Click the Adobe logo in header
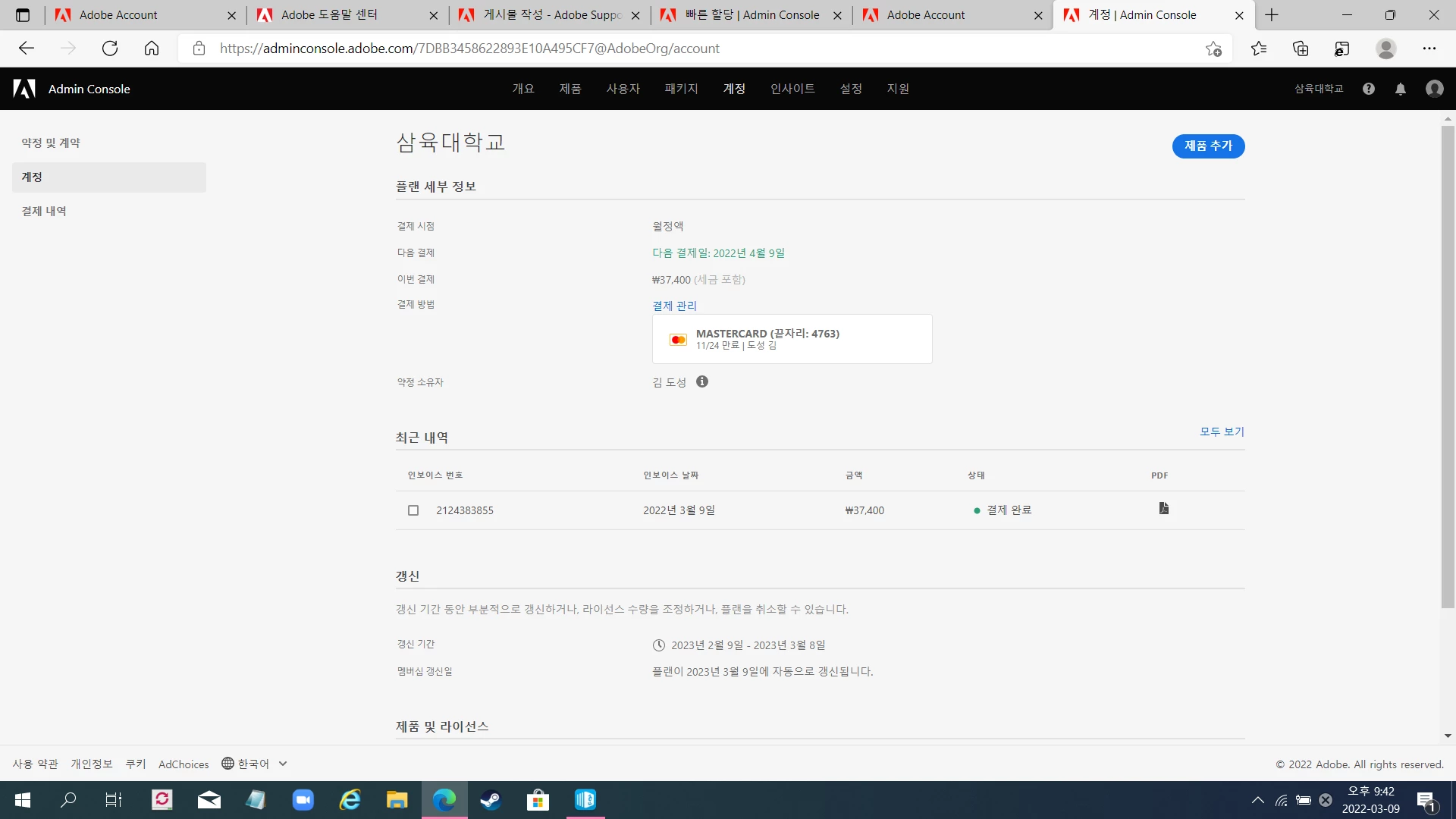The image size is (1456, 819). [24, 89]
